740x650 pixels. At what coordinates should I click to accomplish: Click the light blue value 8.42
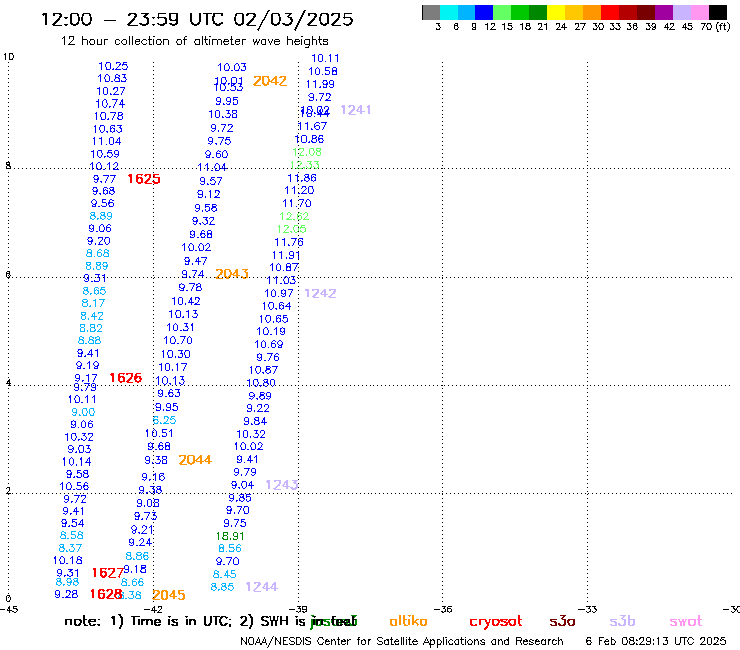click(x=92, y=316)
